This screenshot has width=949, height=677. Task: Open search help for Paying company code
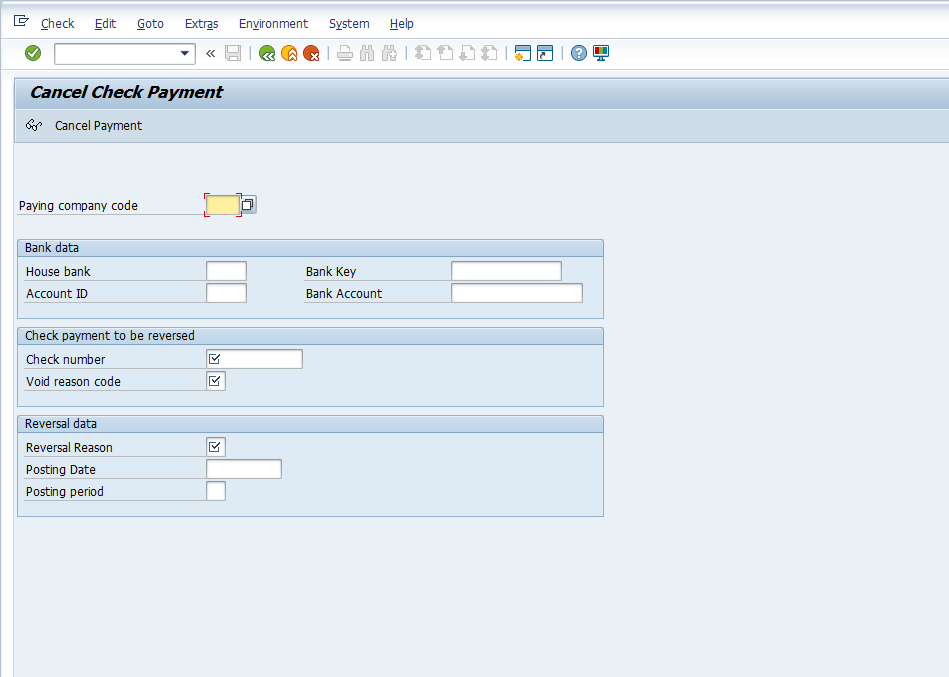point(248,205)
